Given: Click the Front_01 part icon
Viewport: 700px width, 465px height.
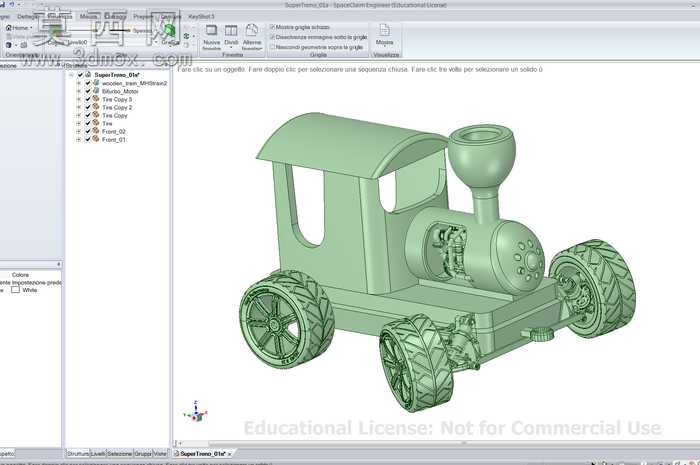Looking at the screenshot, I should [96, 139].
